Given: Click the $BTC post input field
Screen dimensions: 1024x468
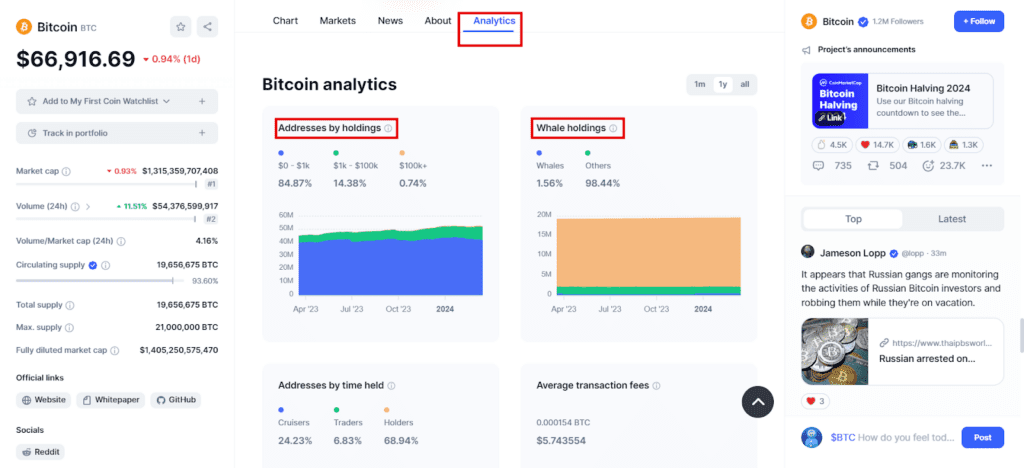Looking at the screenshot, I should [892, 437].
